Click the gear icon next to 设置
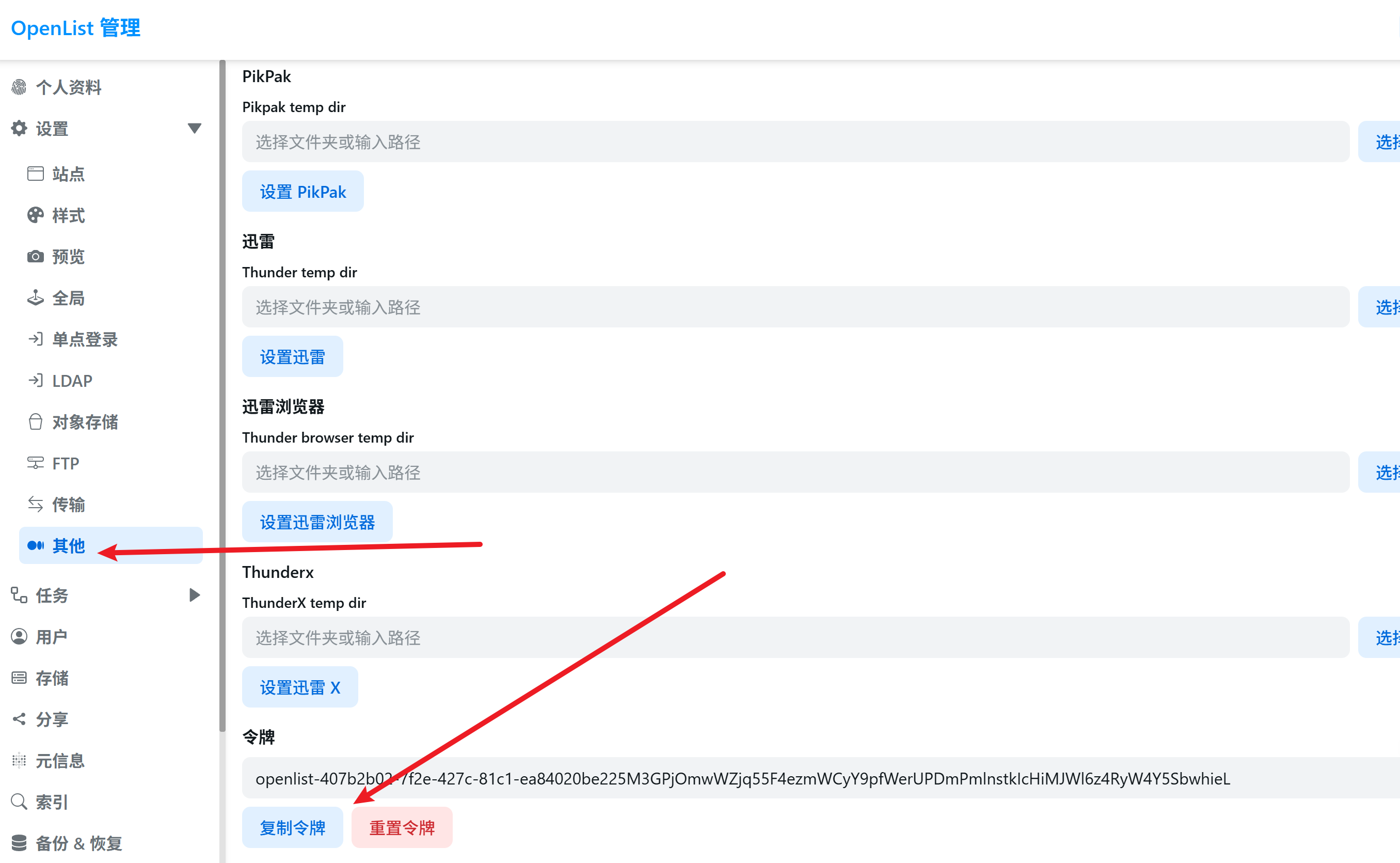 [19, 129]
